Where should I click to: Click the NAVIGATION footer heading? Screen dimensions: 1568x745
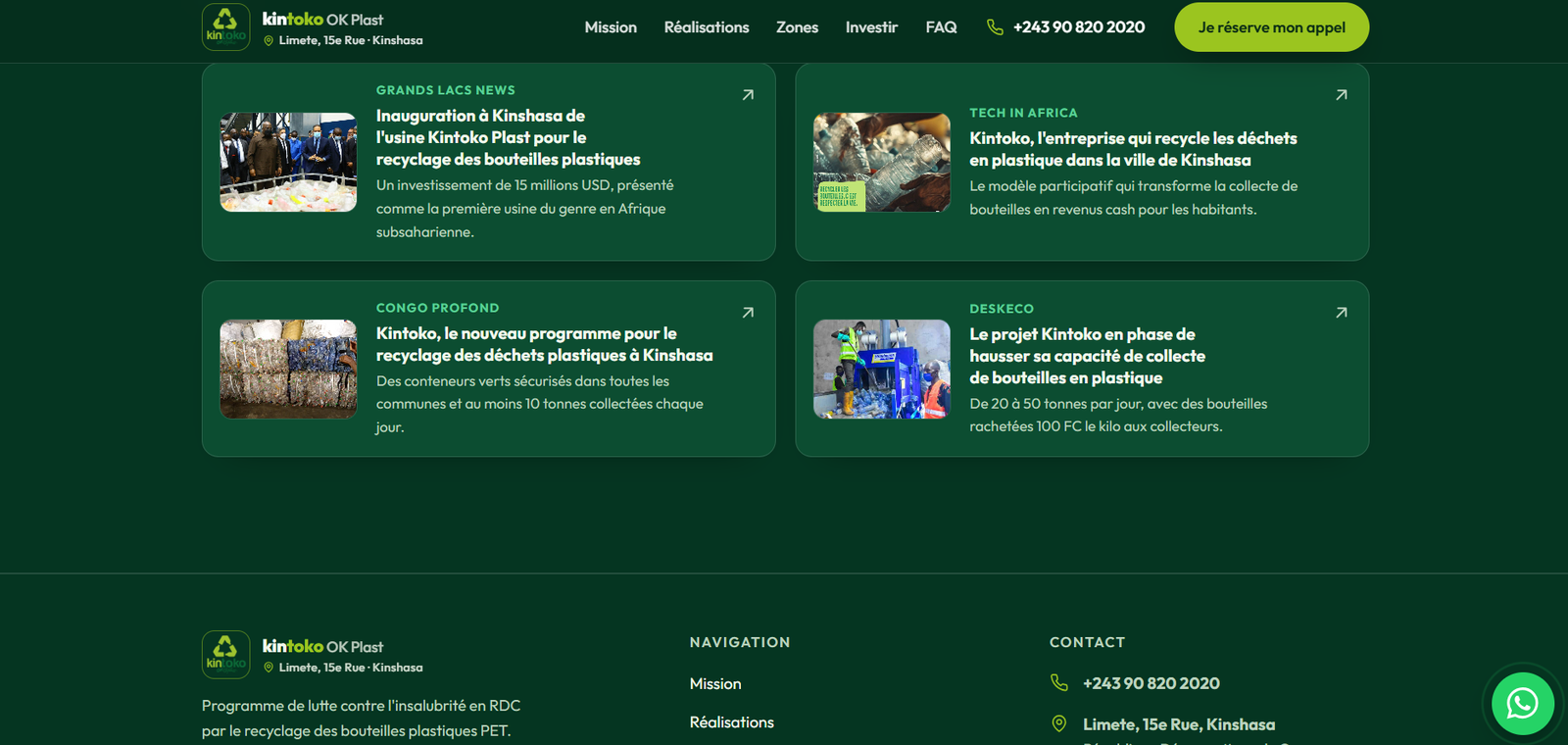(740, 642)
